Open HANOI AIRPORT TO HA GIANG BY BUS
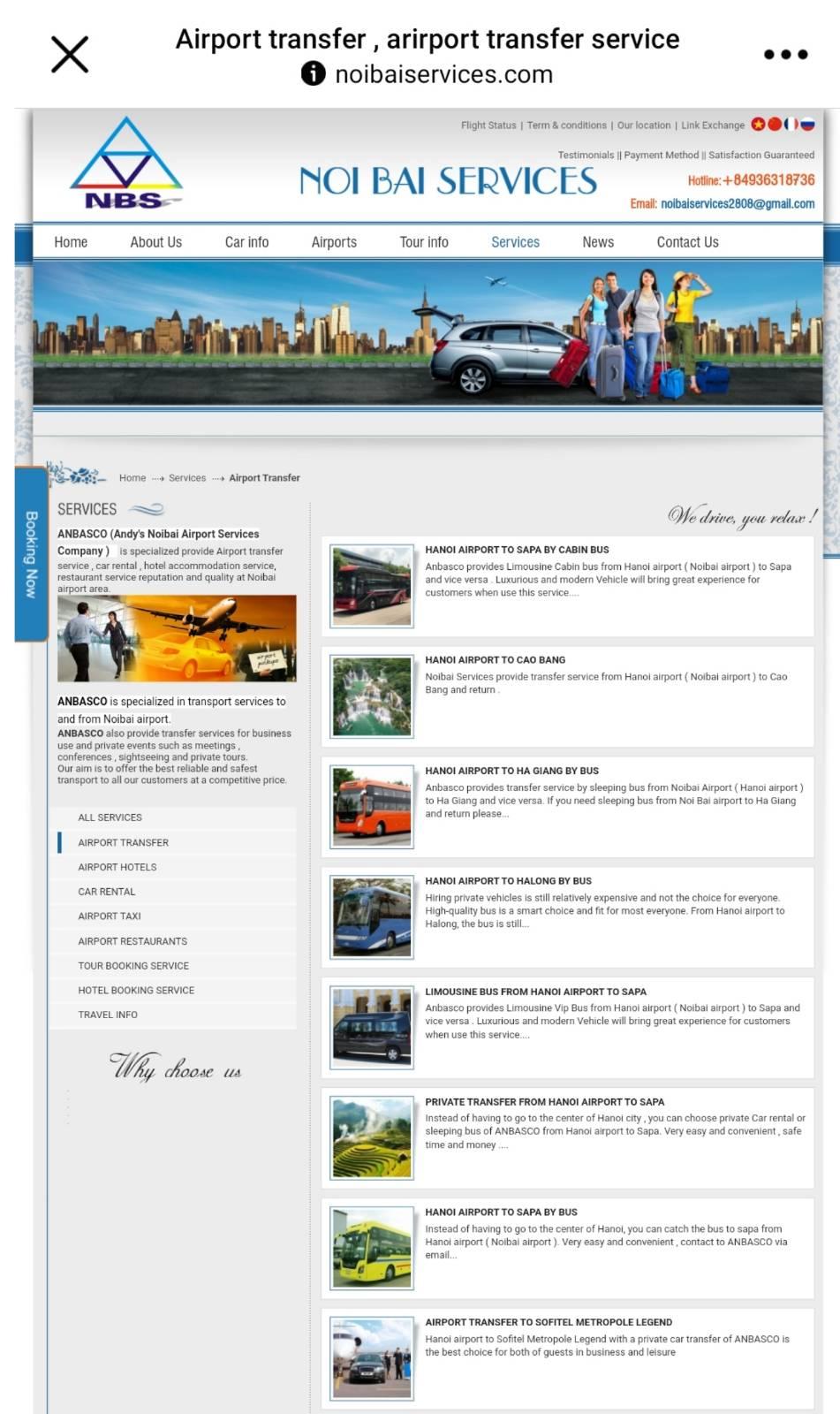This screenshot has height=1414, width=840. pyautogui.click(x=511, y=771)
